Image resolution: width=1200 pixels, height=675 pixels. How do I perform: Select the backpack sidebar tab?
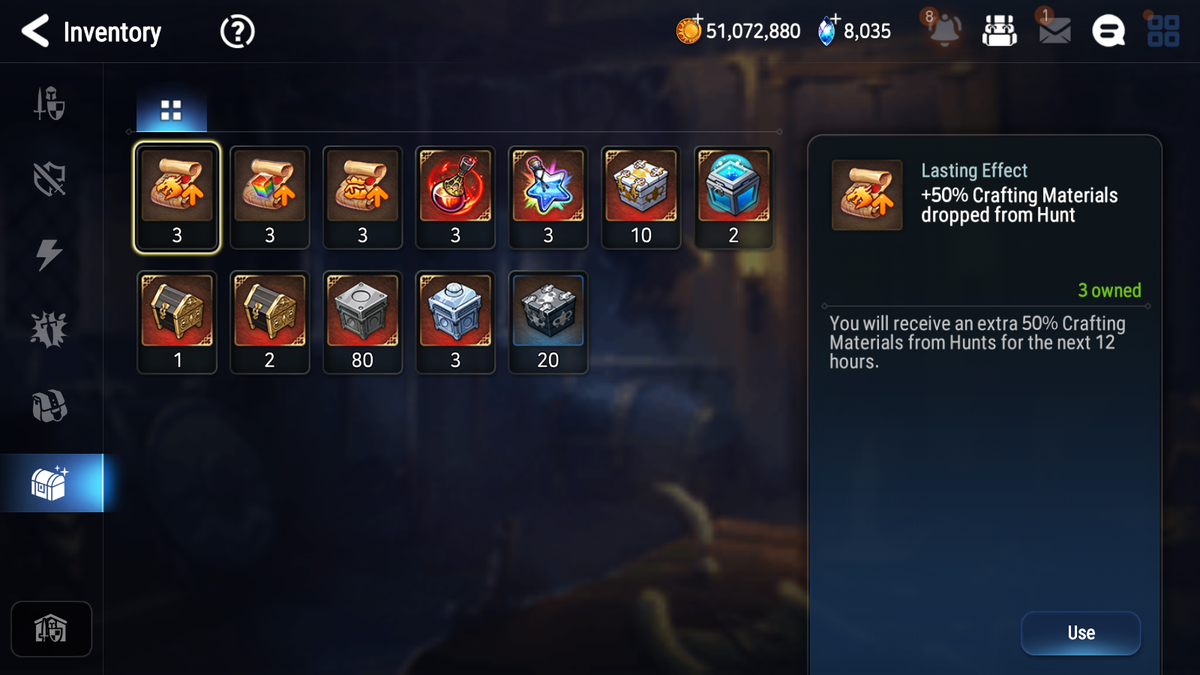click(50, 406)
